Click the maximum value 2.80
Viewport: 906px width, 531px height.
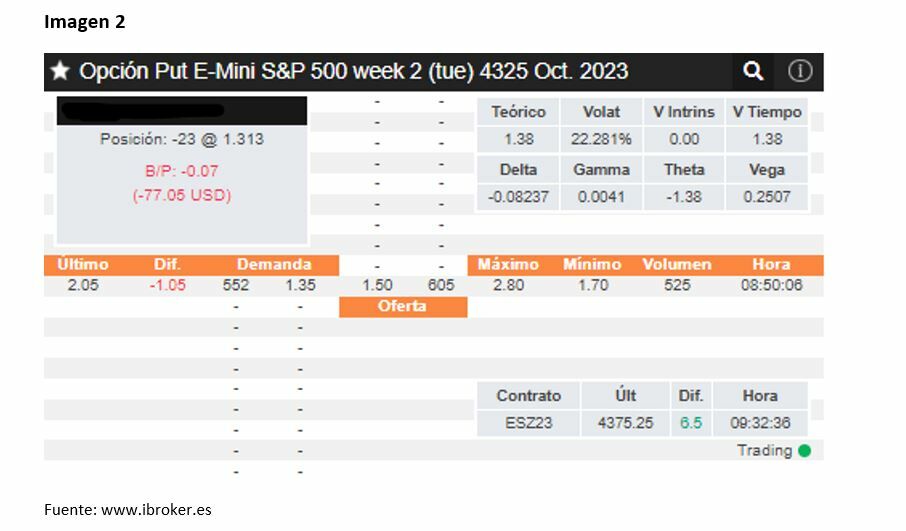coord(508,285)
